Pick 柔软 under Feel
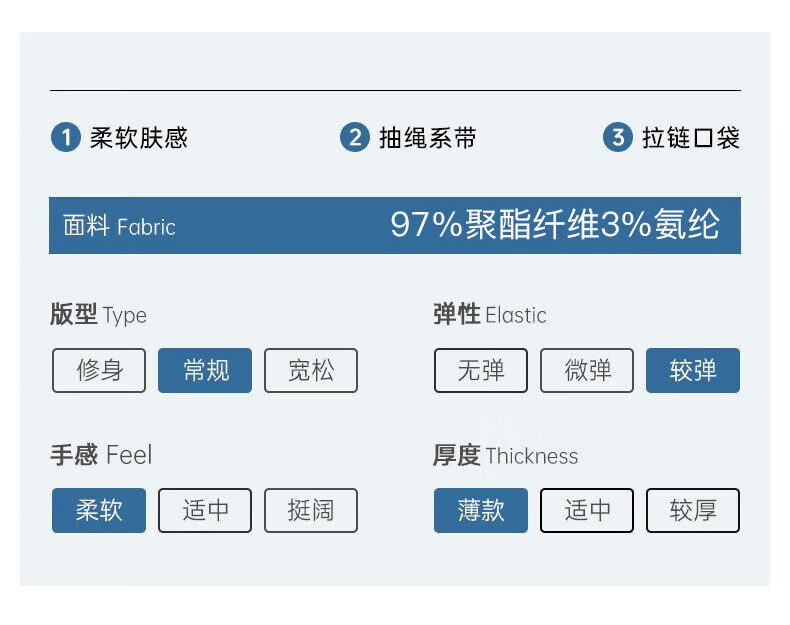The image size is (790, 625). (99, 510)
